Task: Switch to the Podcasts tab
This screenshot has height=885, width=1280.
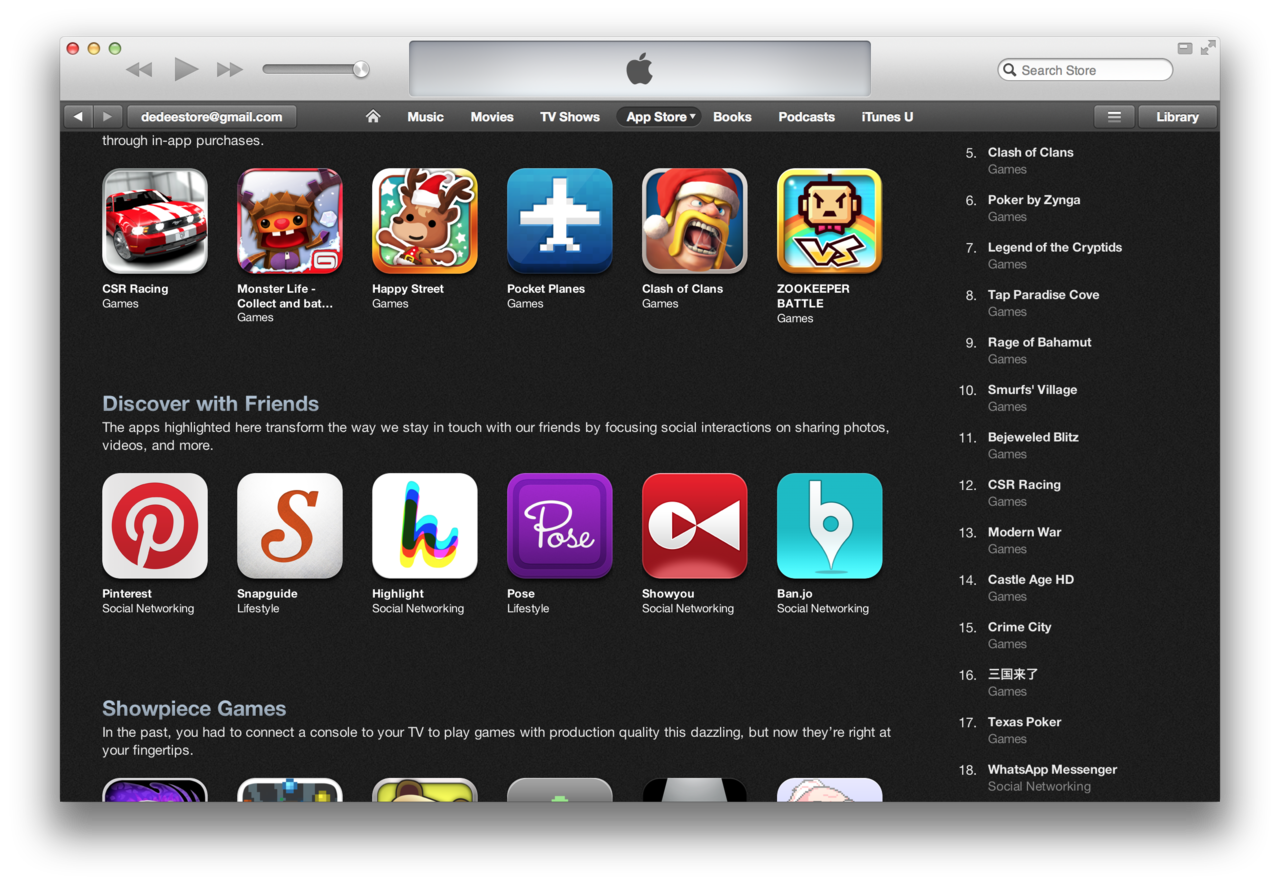Action: [x=806, y=117]
